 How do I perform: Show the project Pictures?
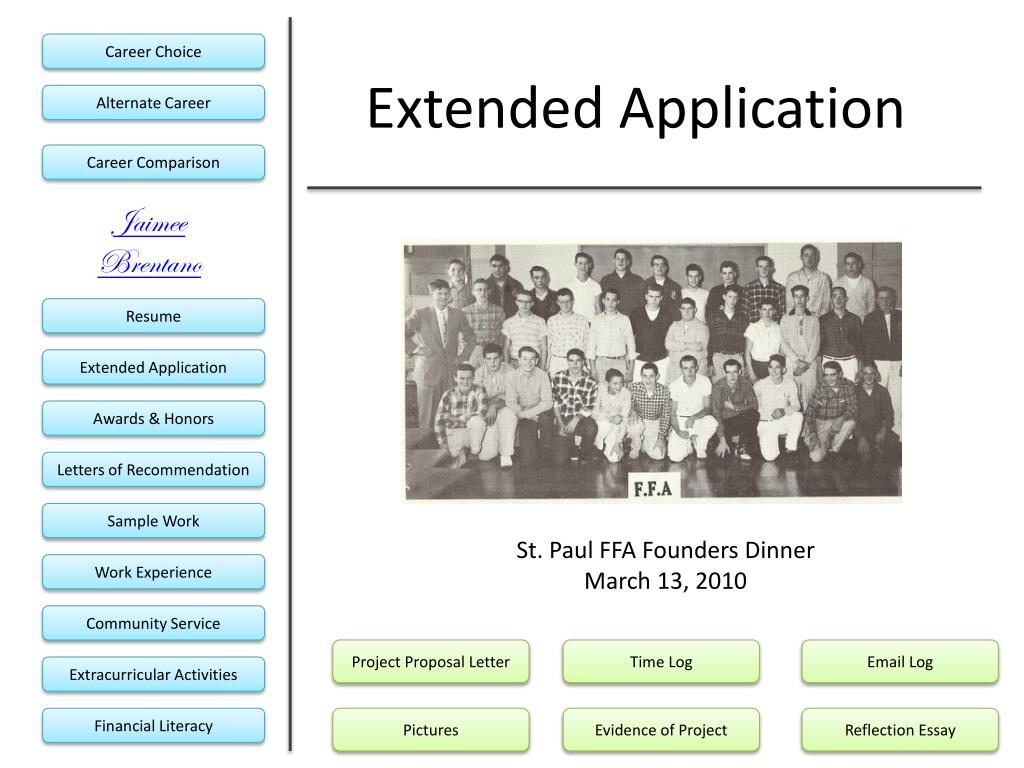click(431, 730)
